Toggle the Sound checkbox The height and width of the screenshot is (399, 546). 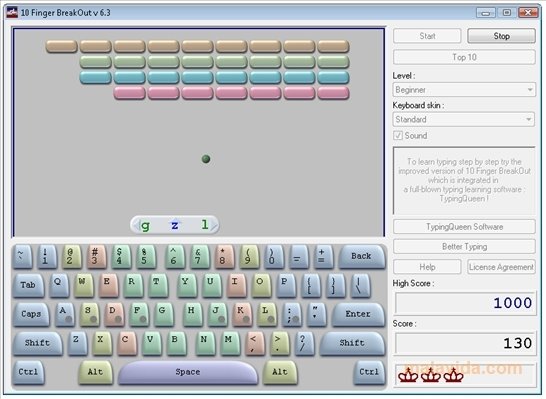(x=398, y=135)
